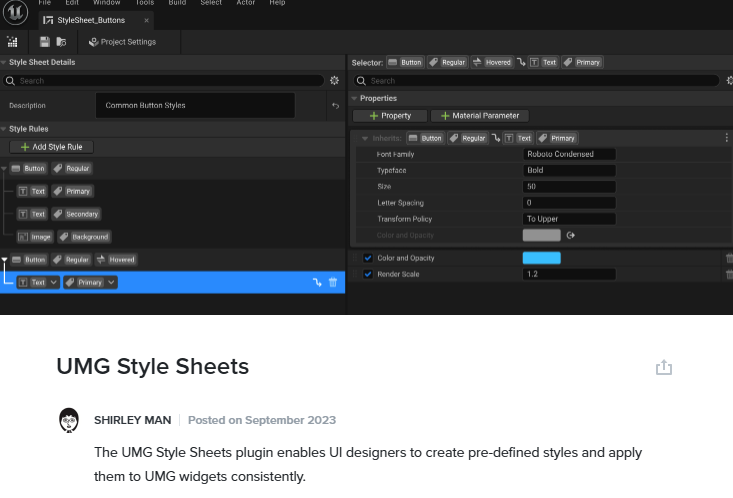Open settings gear in Style Sheet Details
The image size is (733, 498).
coord(334,80)
